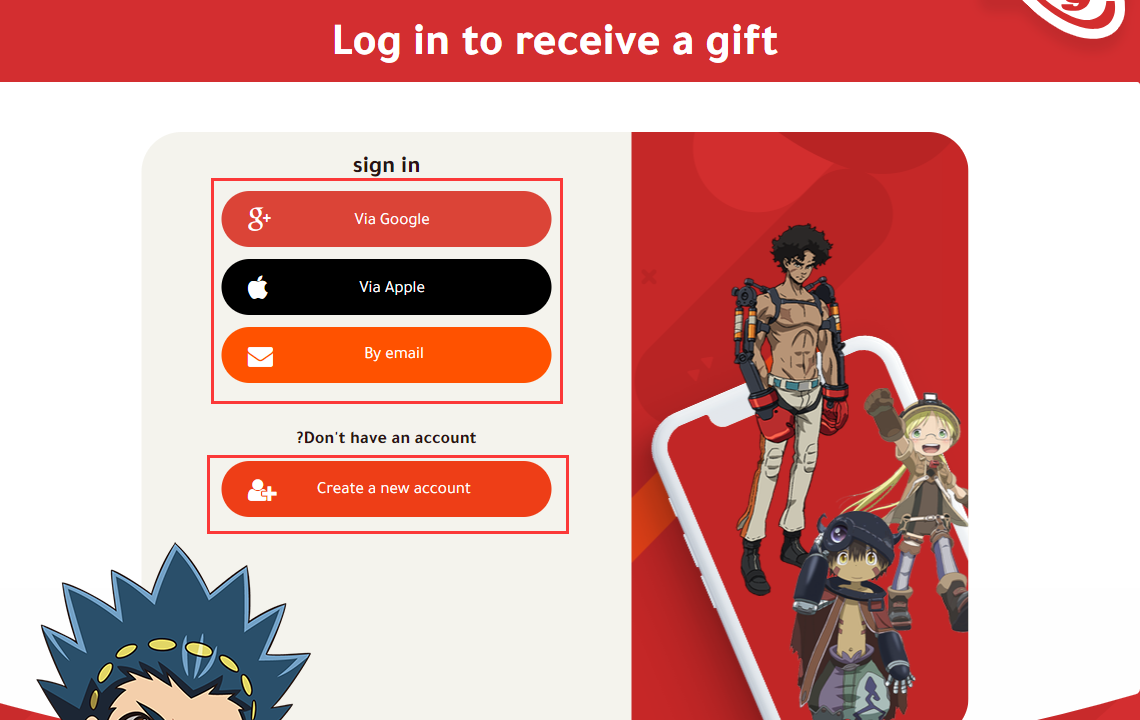This screenshot has height=720, width=1140.
Task: Click the add-user account icon
Action: 262,490
